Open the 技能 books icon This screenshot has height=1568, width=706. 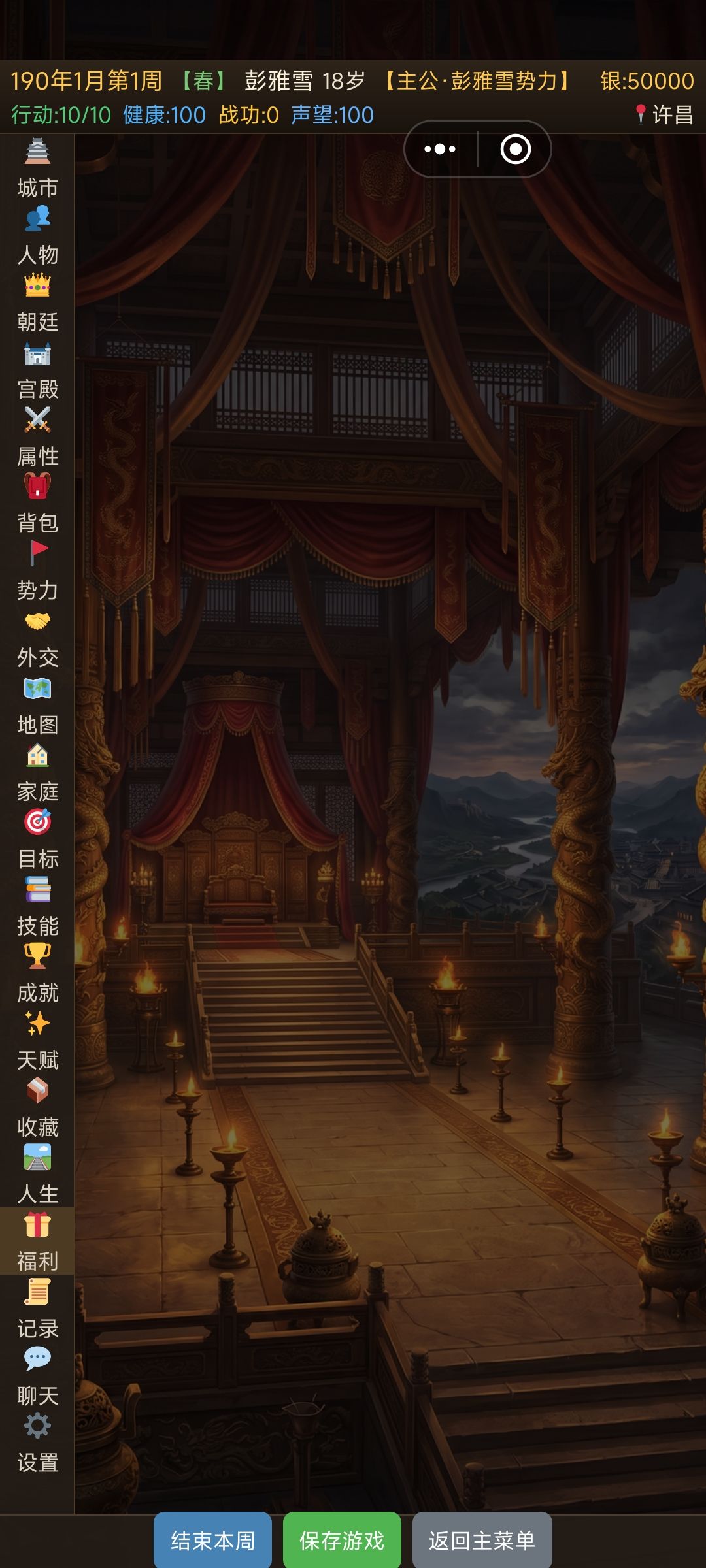coord(37,890)
